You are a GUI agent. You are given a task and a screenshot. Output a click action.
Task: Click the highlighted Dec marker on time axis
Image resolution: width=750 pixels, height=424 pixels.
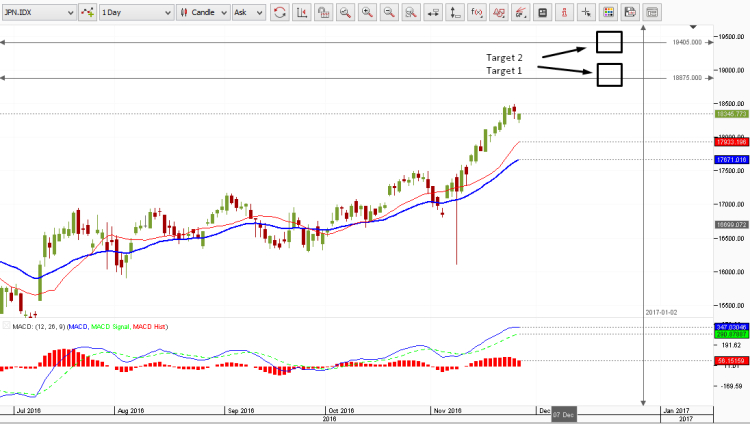tap(563, 413)
